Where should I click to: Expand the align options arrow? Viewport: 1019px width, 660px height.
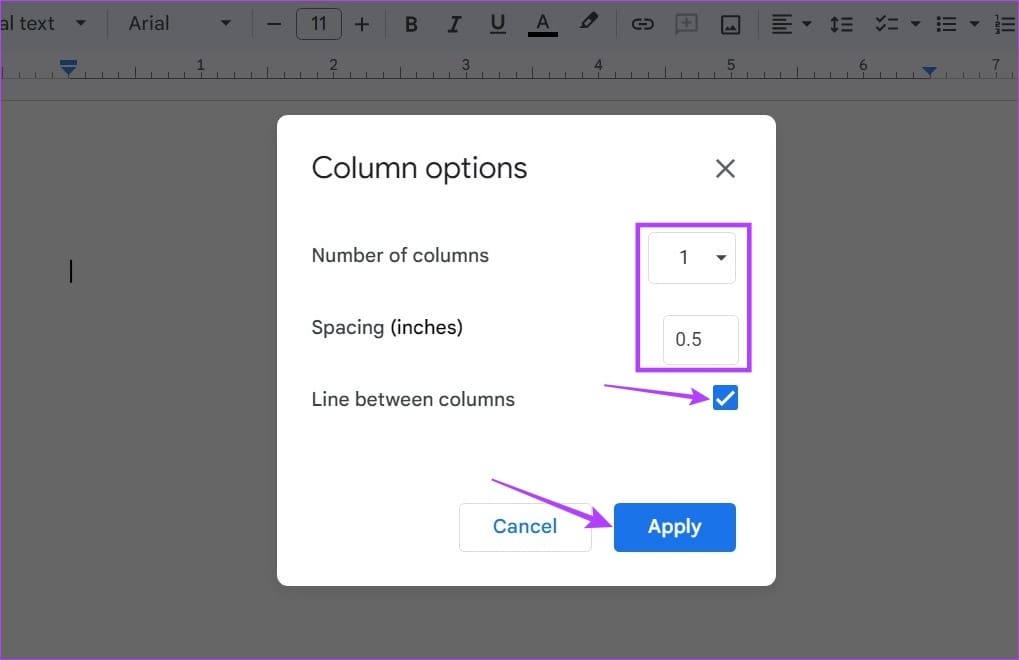tap(806, 24)
